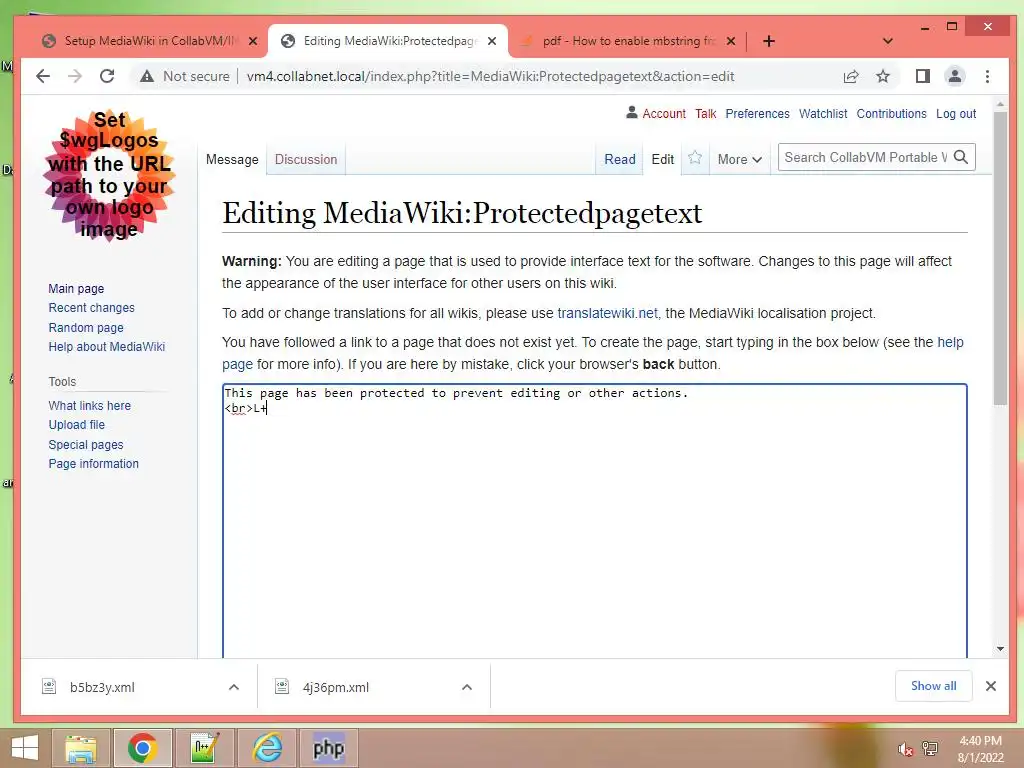This screenshot has height=768, width=1024.
Task: Open the user Talk link
Action: tap(705, 114)
